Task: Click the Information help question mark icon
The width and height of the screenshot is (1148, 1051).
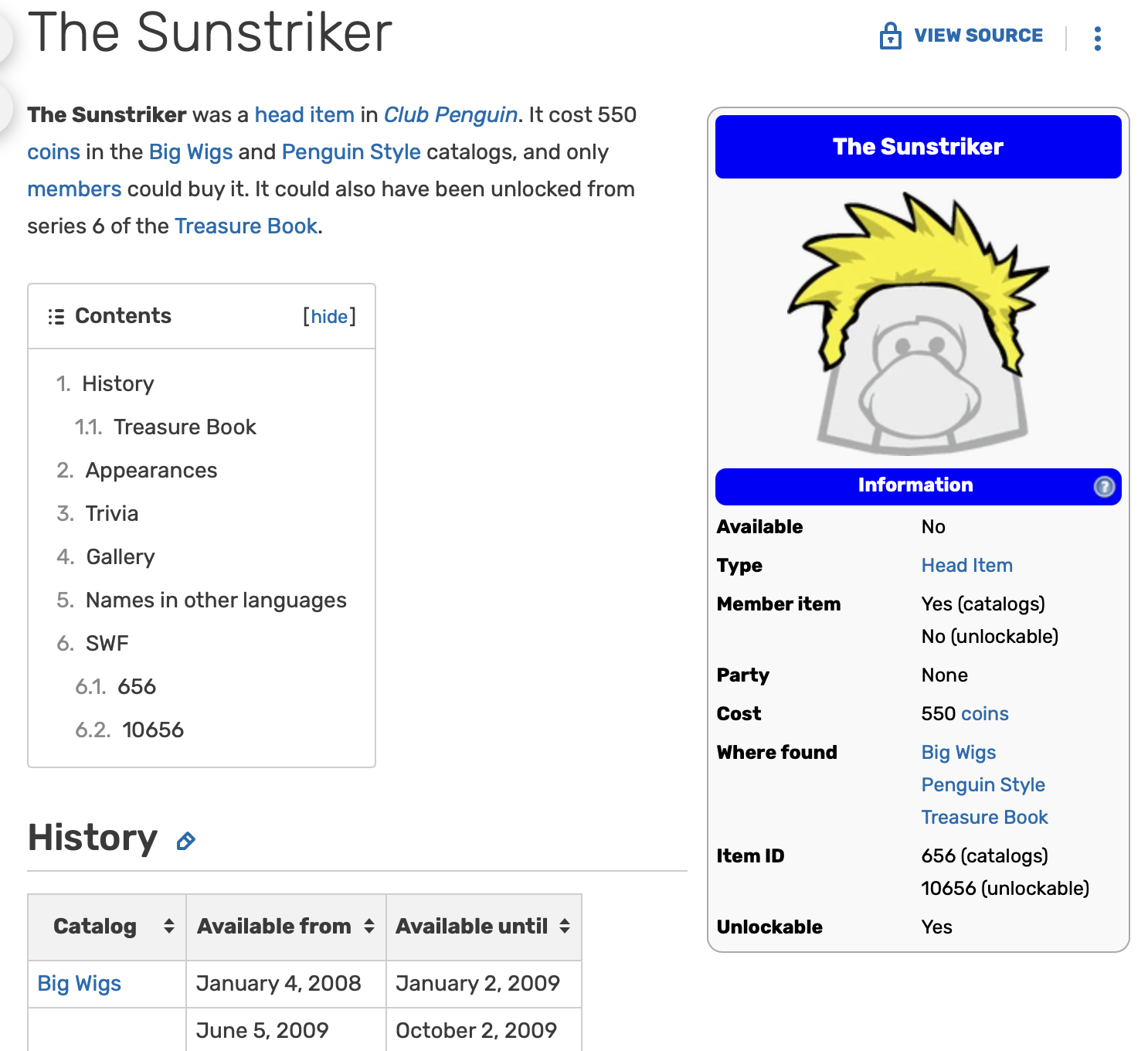Action: tap(1104, 486)
